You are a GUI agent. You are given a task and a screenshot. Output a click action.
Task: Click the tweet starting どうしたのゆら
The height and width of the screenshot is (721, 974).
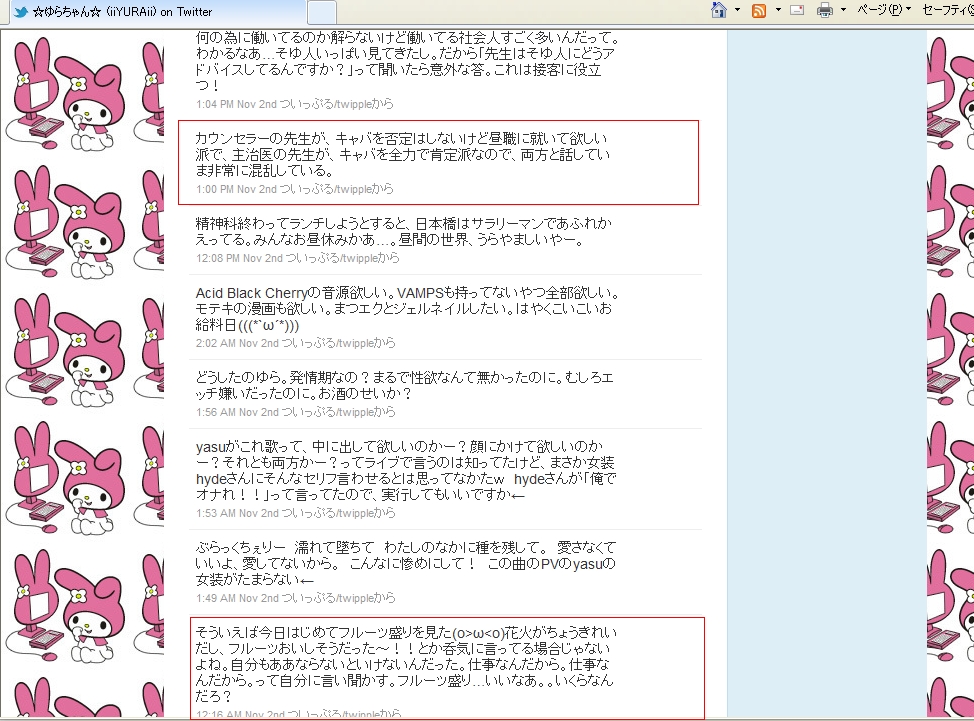click(404, 385)
